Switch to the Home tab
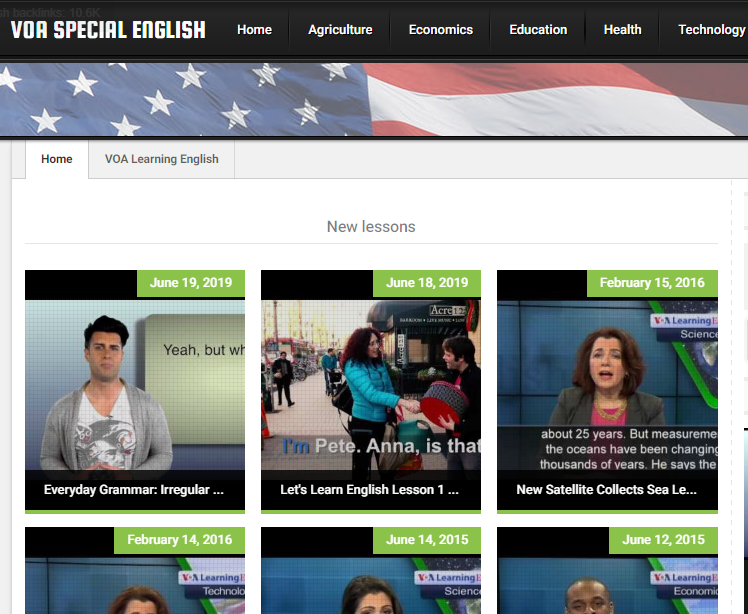748x614 pixels. (57, 159)
